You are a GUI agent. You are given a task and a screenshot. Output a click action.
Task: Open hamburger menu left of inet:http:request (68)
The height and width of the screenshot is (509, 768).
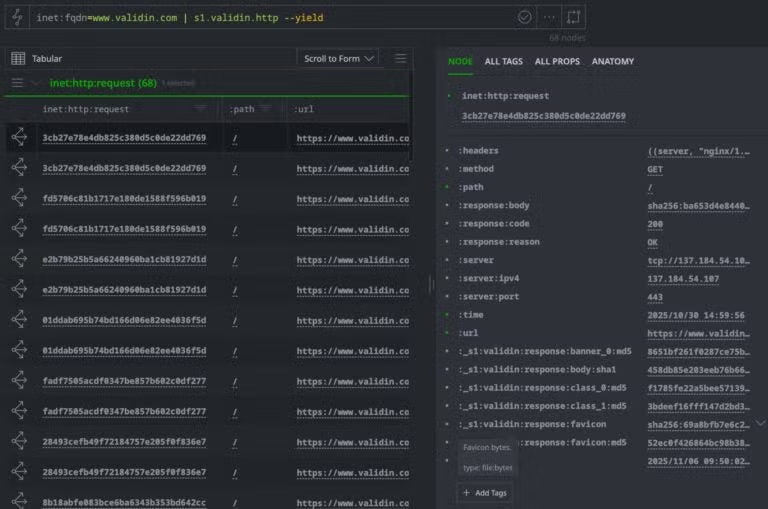17,83
